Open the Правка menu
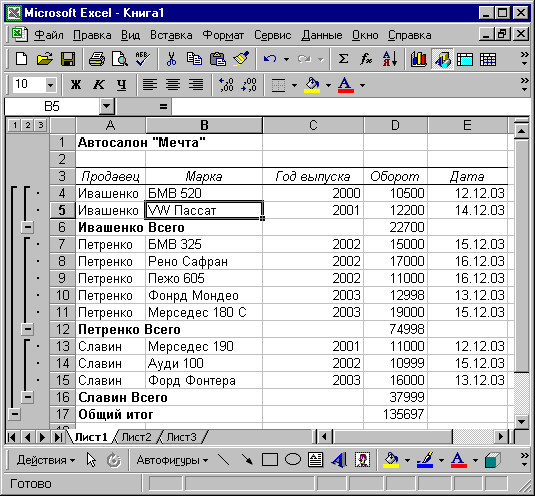Screen dimensions: 535x496 [92, 35]
